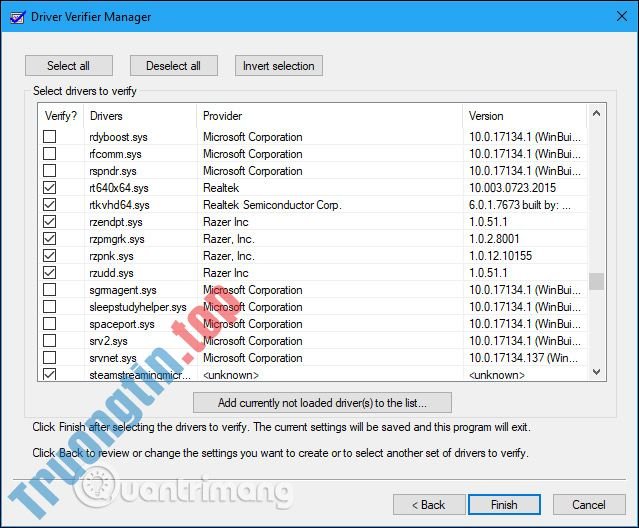Image resolution: width=639 pixels, height=528 pixels.
Task: Check the sgrmagent.sys checkbox
Action: [x=50, y=290]
